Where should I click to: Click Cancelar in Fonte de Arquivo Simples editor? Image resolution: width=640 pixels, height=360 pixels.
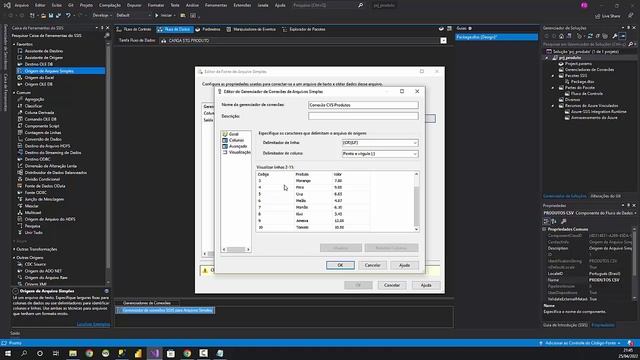click(x=392, y=285)
